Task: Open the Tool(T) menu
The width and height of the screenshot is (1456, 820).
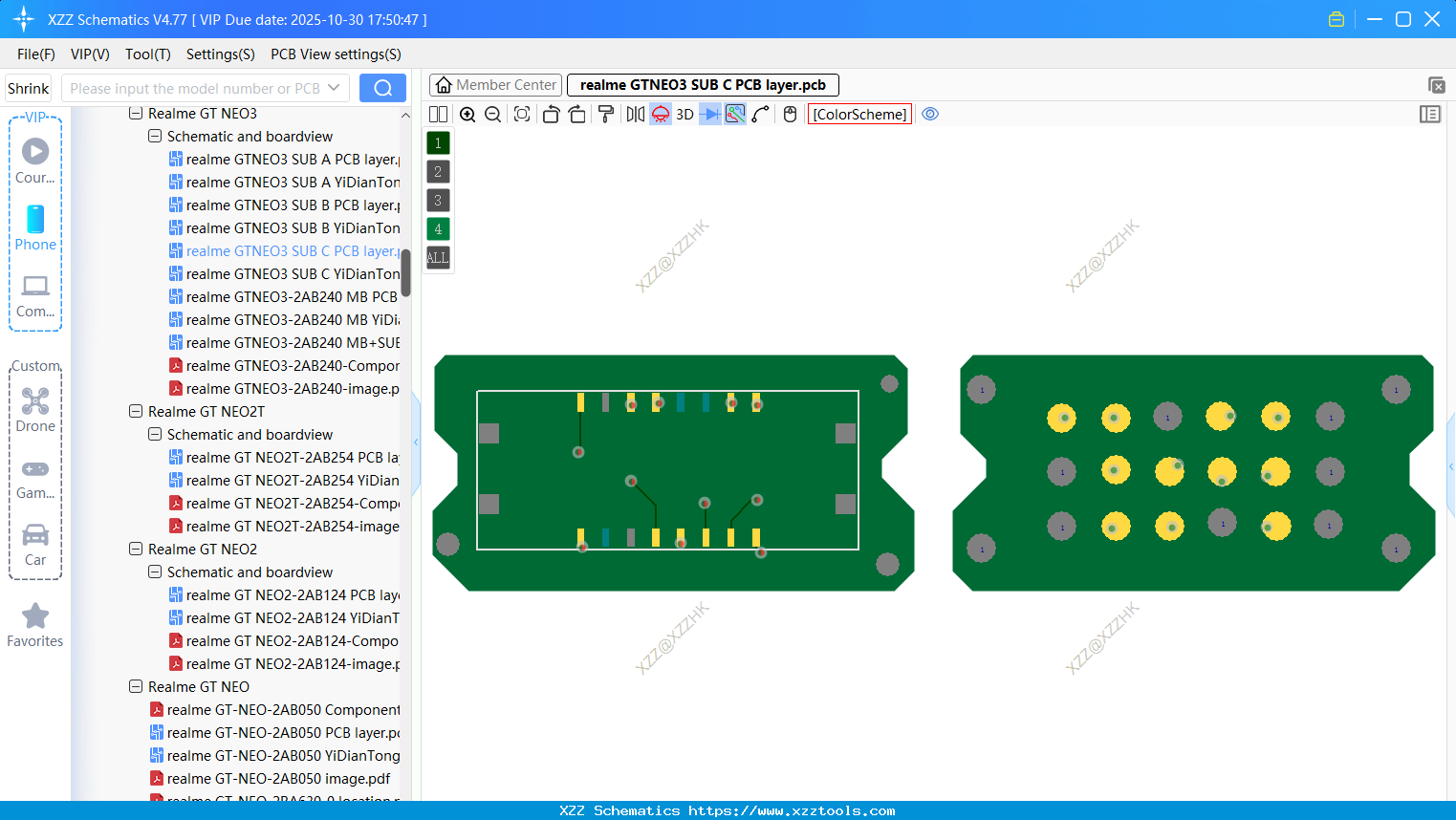Action: point(147,54)
